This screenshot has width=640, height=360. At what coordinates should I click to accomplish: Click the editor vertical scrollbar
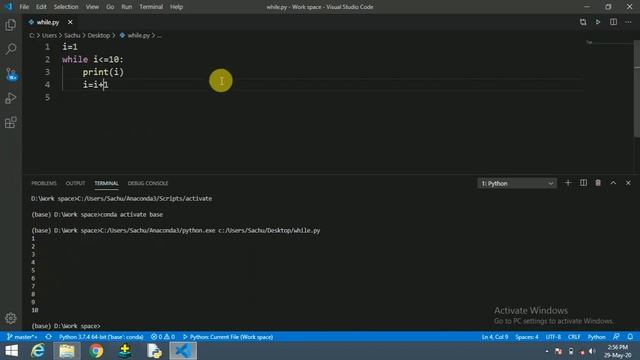pyautogui.click(x=637, y=89)
